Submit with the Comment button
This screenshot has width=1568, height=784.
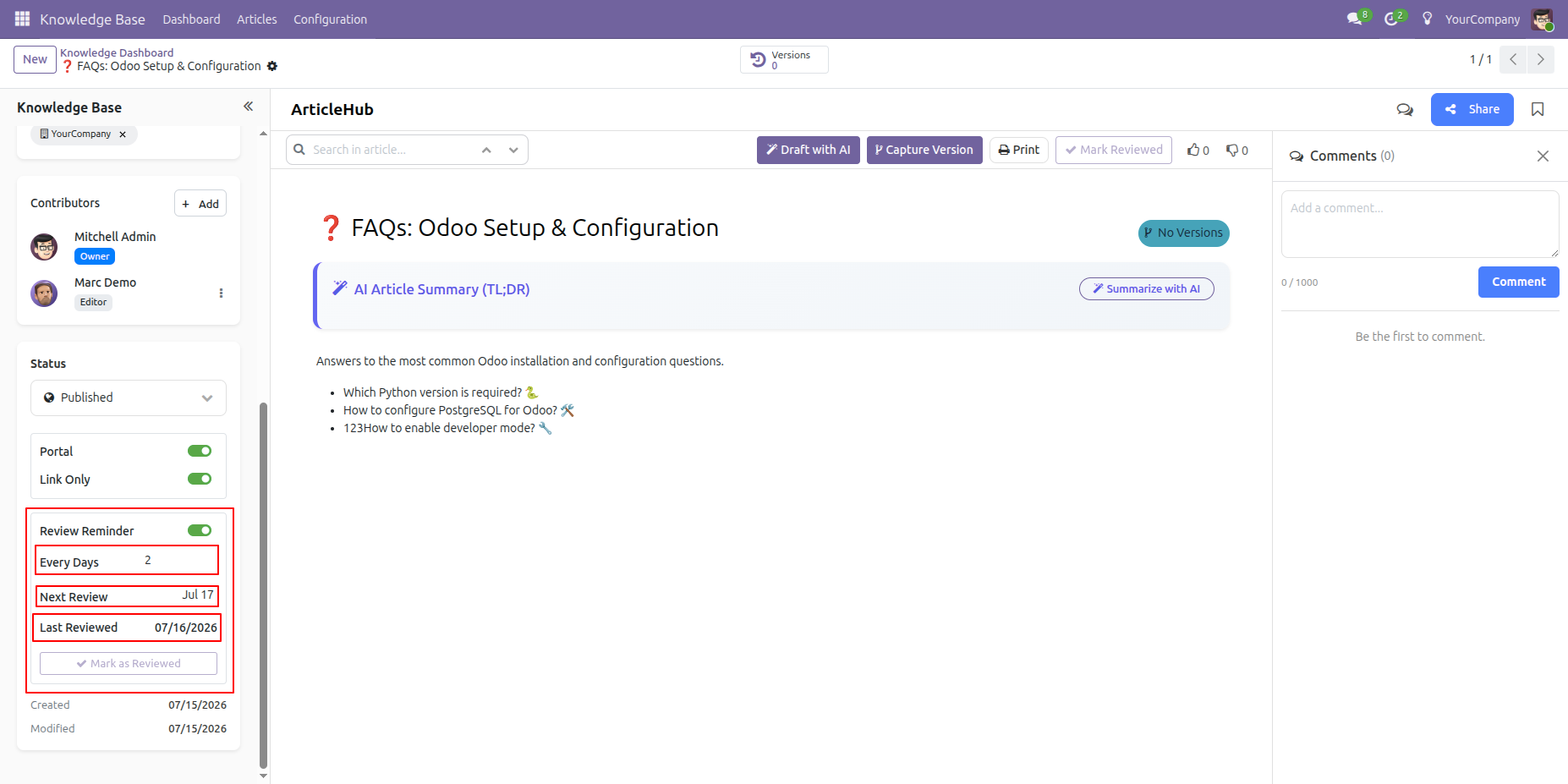click(x=1518, y=282)
